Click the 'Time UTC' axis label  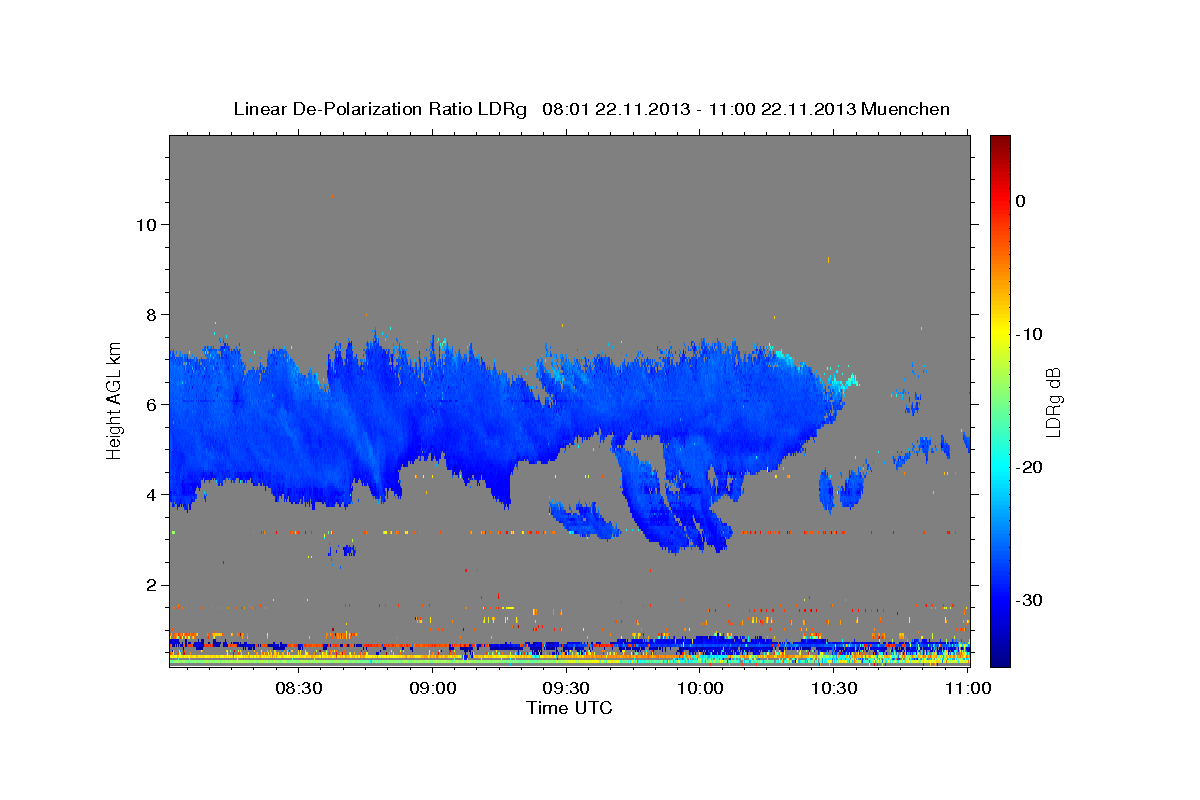569,708
